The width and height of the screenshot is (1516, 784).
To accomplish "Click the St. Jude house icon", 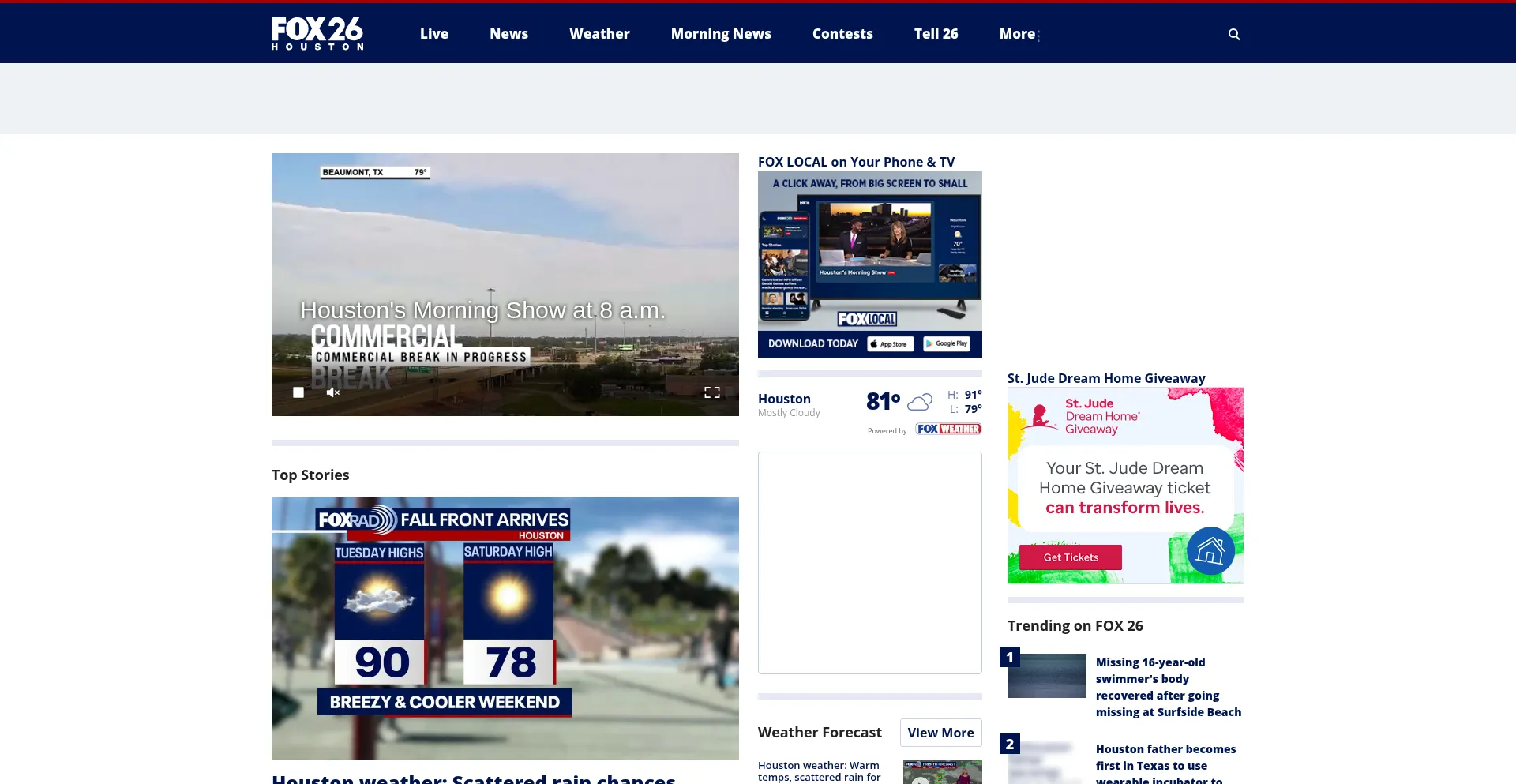I will tap(1210, 550).
